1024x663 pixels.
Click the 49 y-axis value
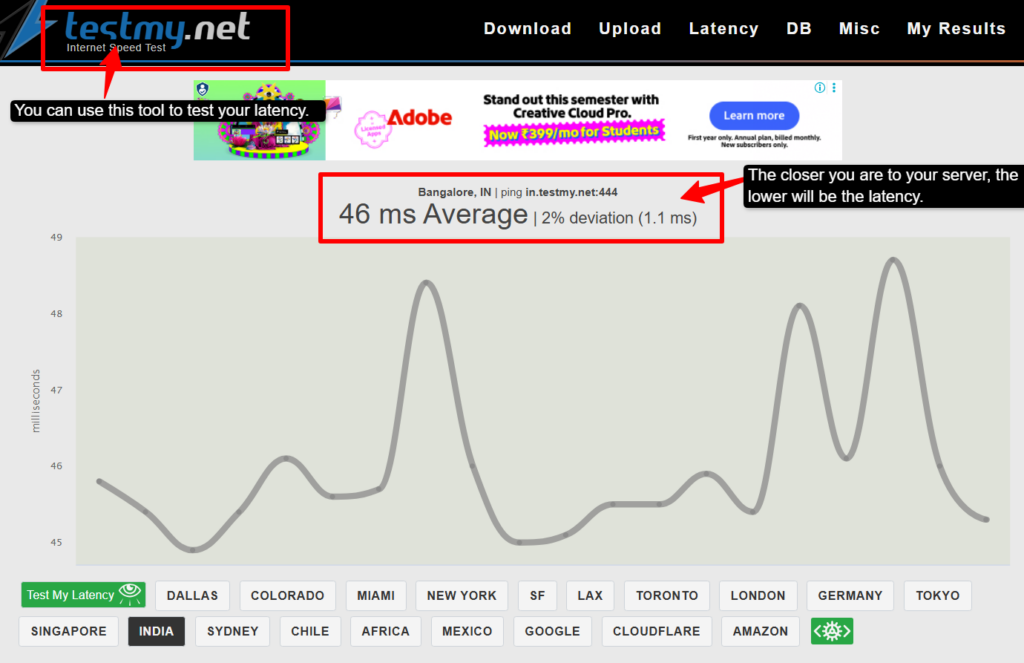[57, 237]
